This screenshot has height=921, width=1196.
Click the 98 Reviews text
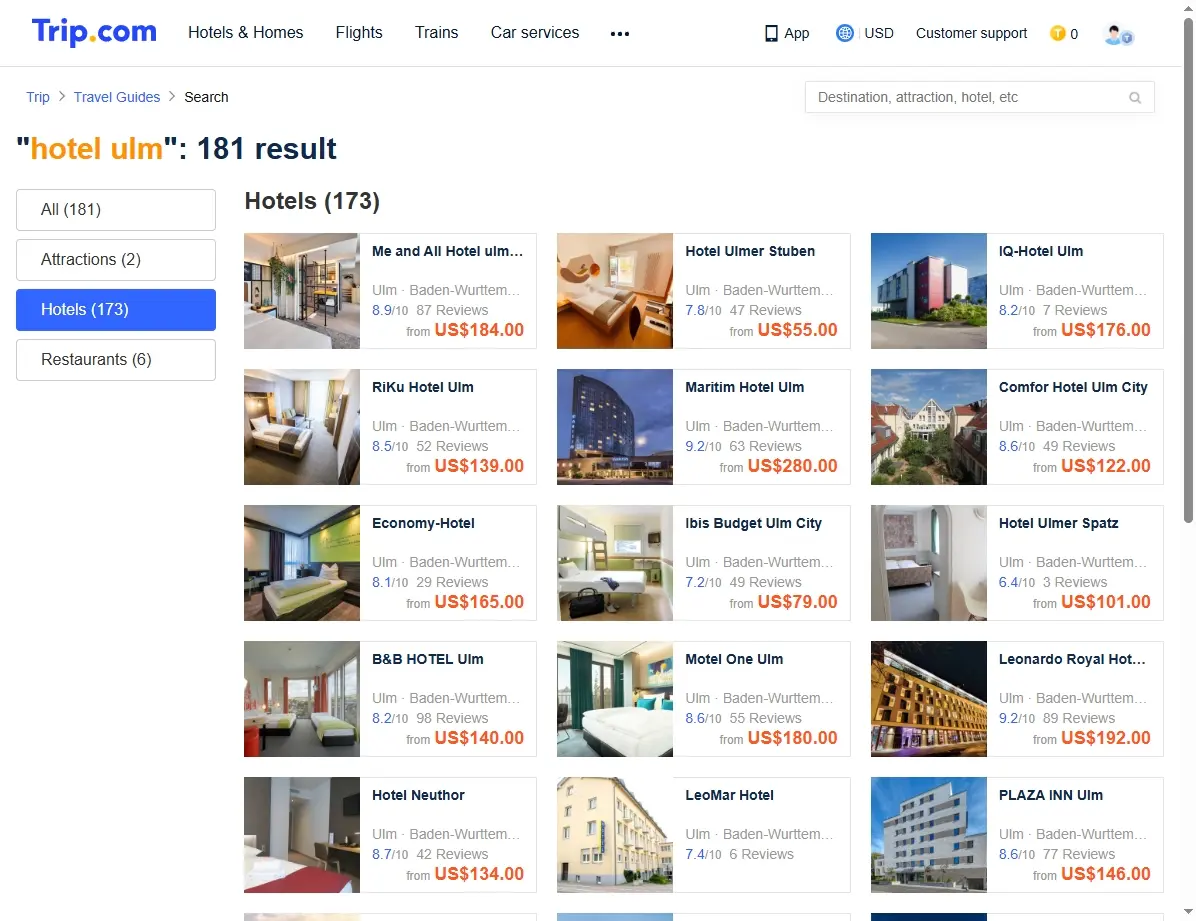(x=452, y=718)
